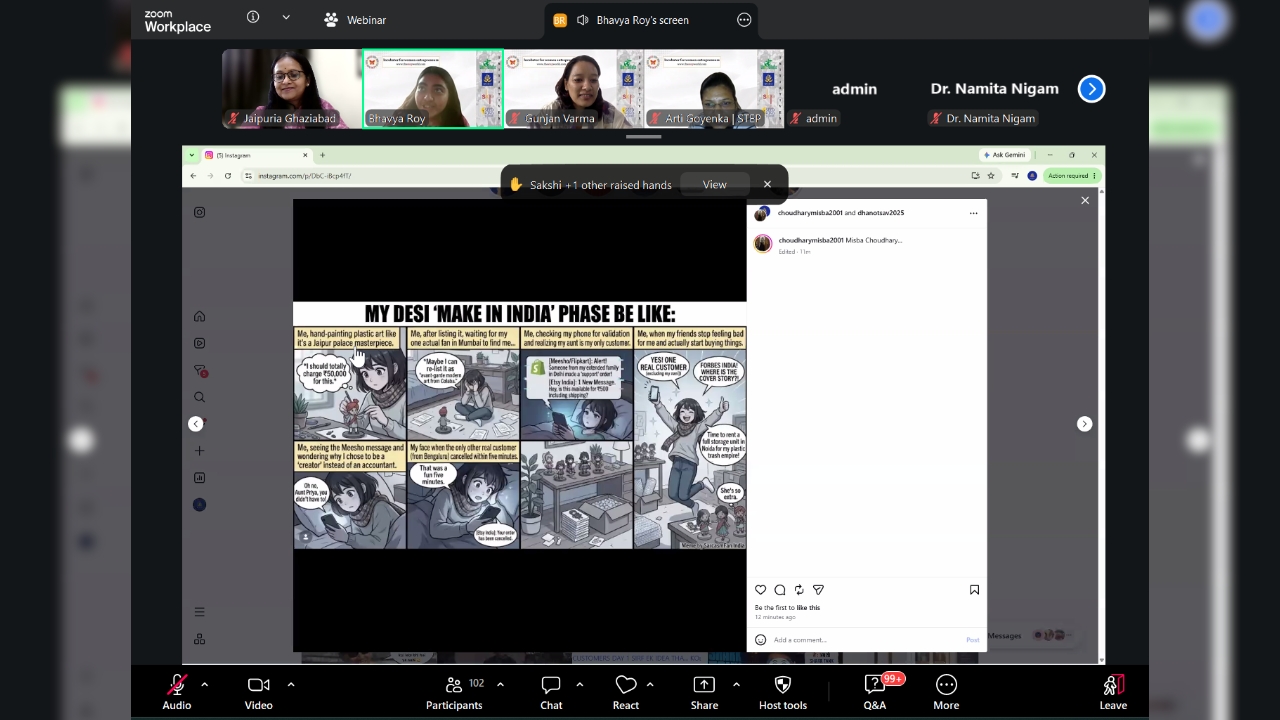Open the dropdown beside the meeting info icon
Viewport: 1280px width, 720px height.
tap(286, 17)
